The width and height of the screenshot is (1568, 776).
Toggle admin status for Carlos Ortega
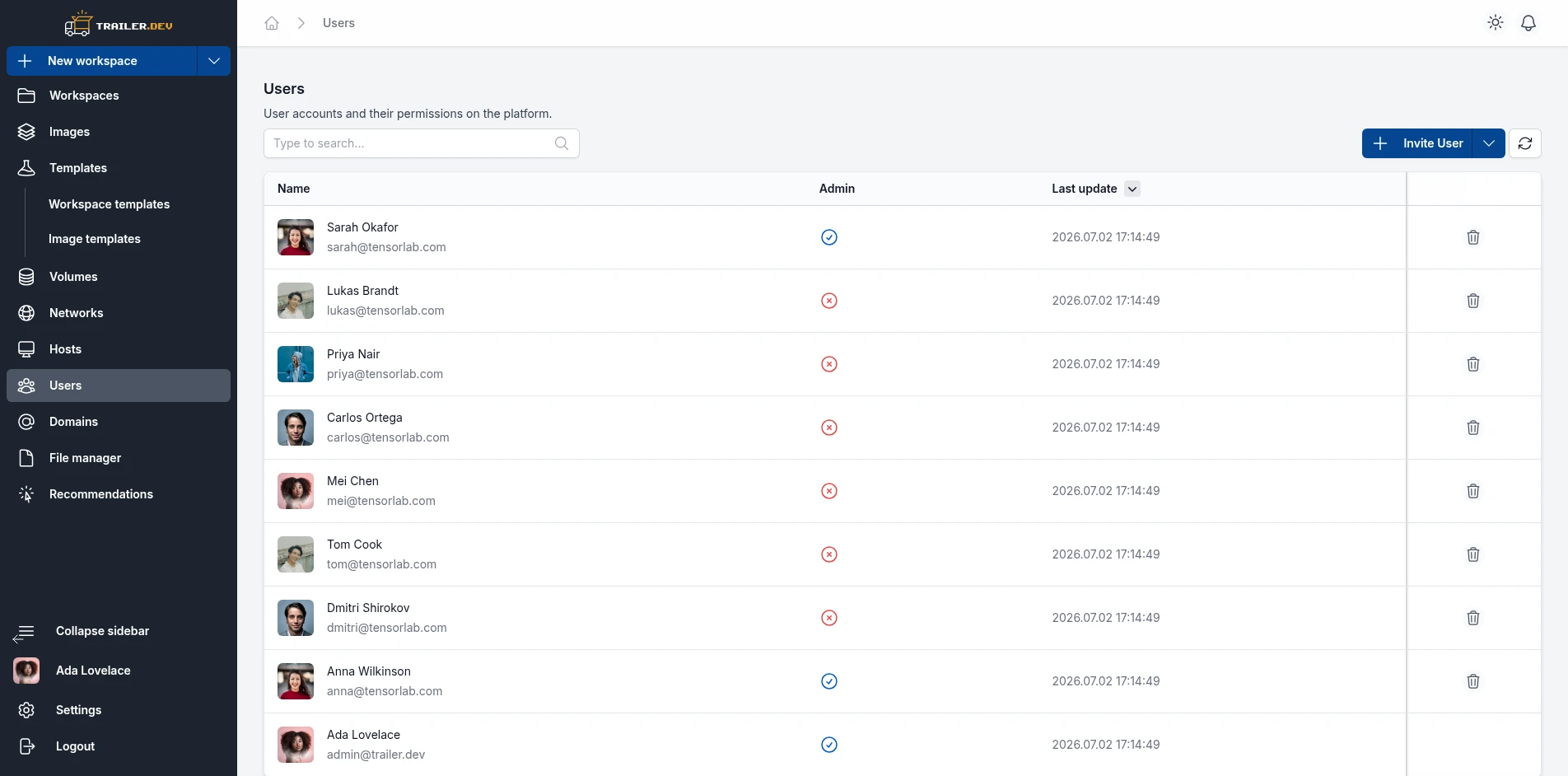(x=829, y=428)
